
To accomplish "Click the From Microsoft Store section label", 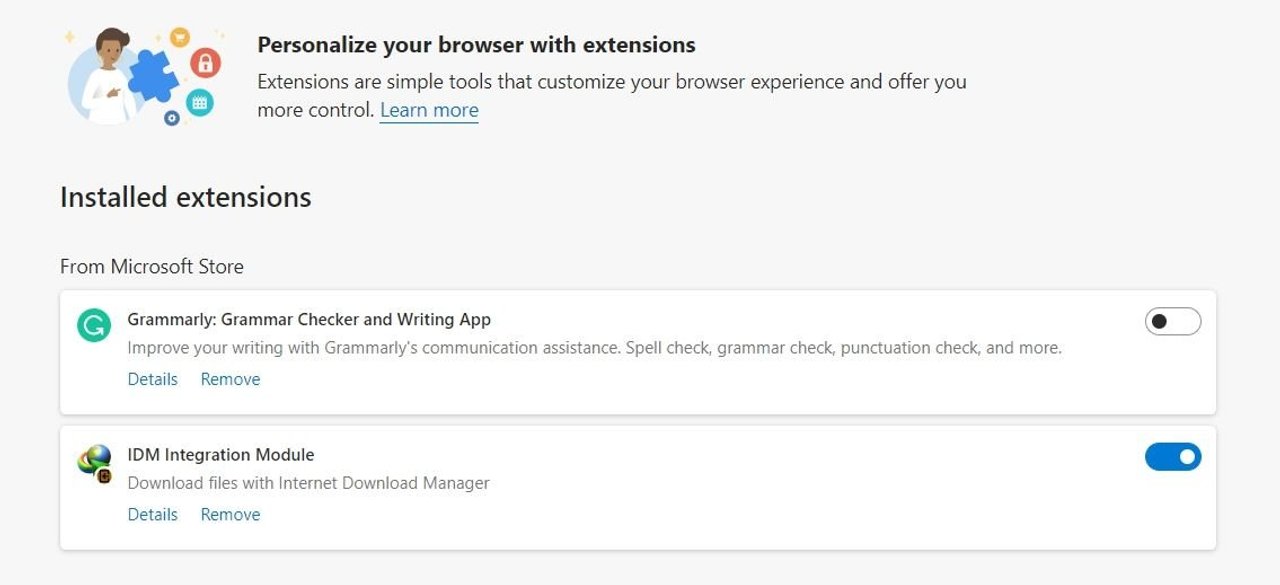I will (x=152, y=267).
